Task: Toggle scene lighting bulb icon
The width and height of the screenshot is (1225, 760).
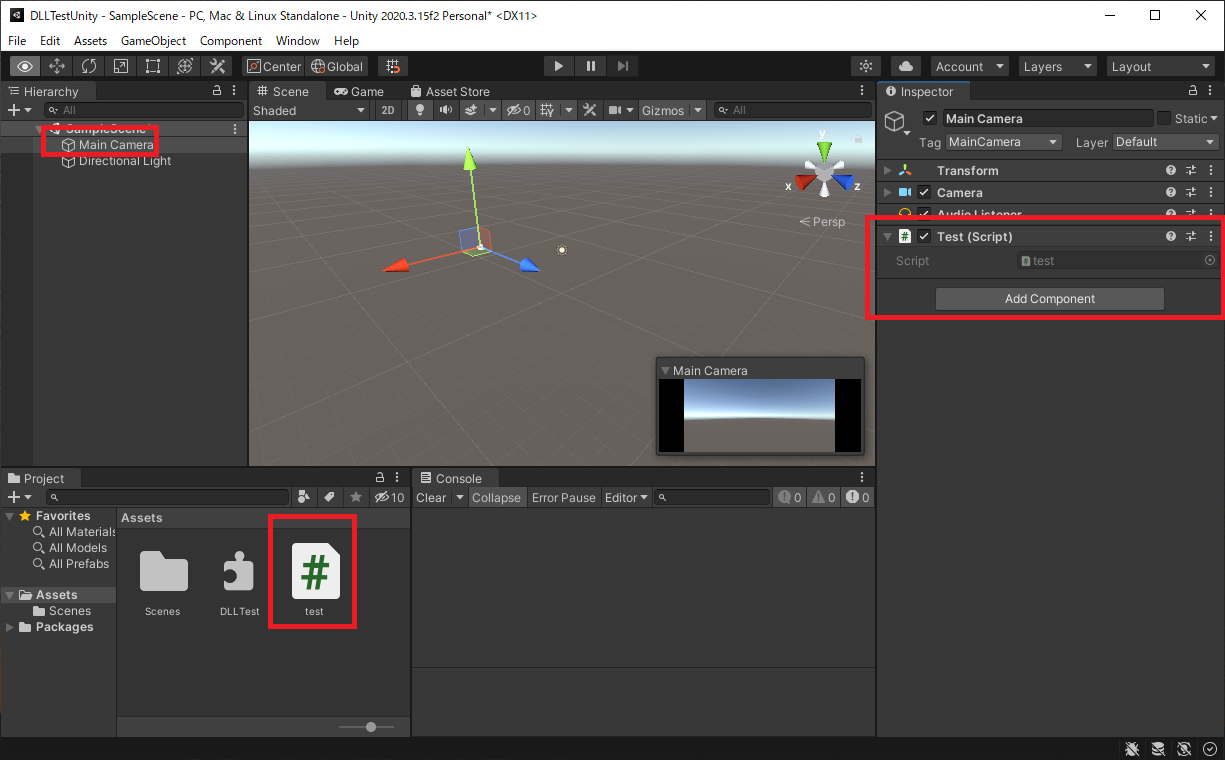Action: pos(420,110)
